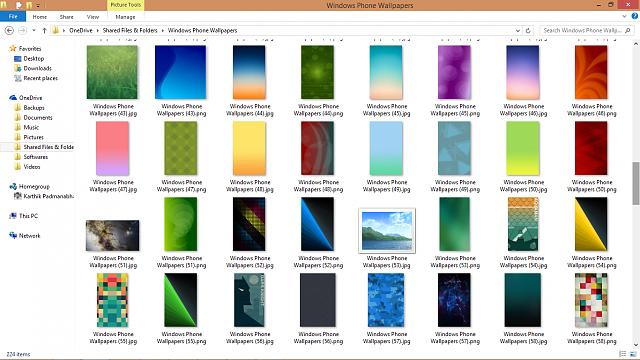Expand chevron after OneDrive in breadcrumb
This screenshot has width=640, height=360.
(x=98, y=31)
